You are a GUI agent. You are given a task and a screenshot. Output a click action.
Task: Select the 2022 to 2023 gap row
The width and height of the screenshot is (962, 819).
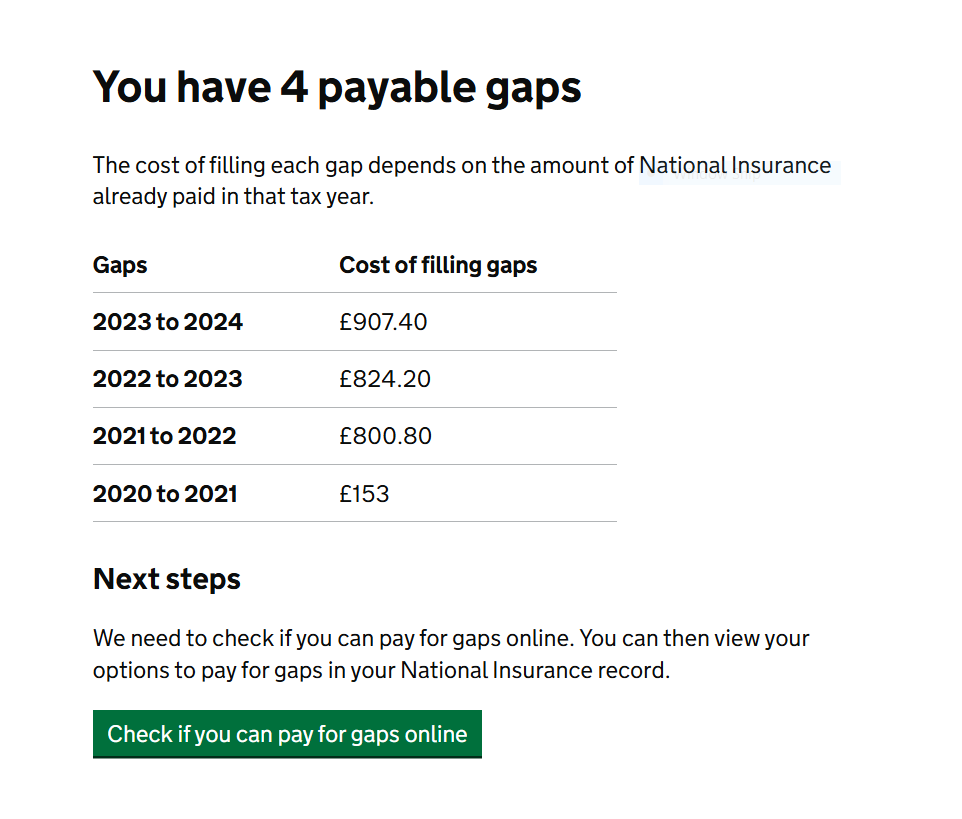355,379
